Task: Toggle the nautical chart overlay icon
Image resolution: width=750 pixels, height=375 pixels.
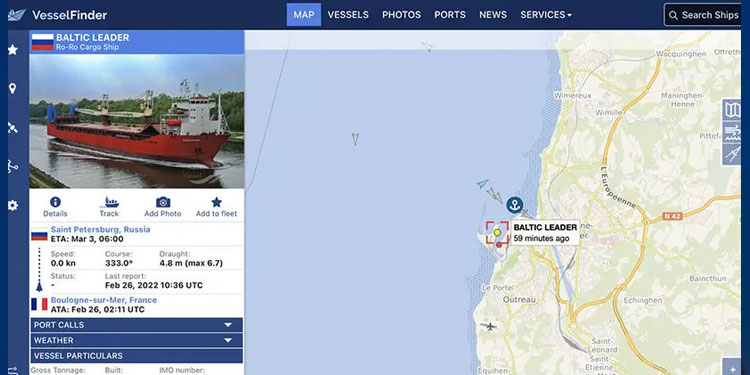Action: pos(732,132)
